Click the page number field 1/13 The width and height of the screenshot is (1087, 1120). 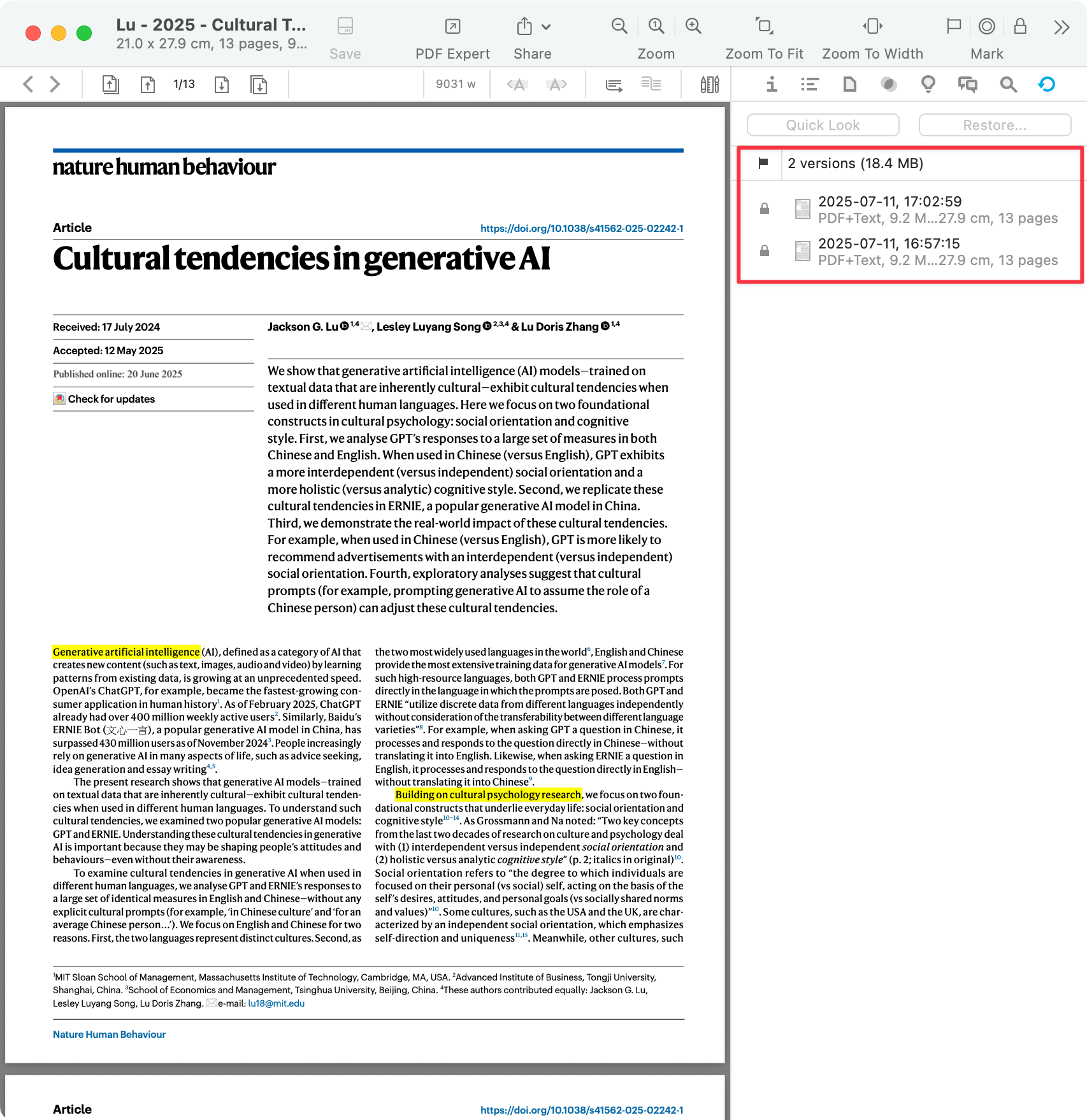(x=184, y=84)
